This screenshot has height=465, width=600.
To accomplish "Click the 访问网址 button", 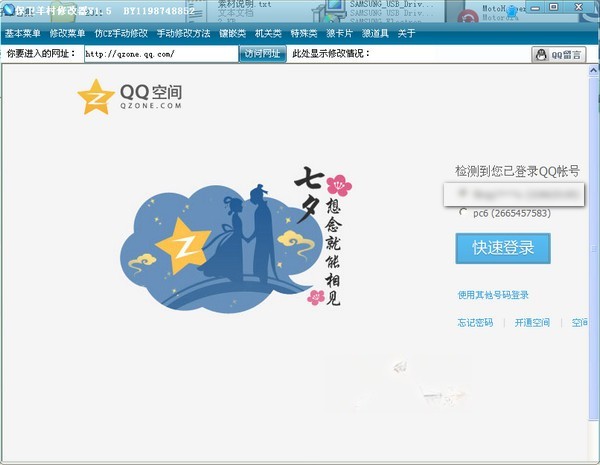I will [262, 54].
